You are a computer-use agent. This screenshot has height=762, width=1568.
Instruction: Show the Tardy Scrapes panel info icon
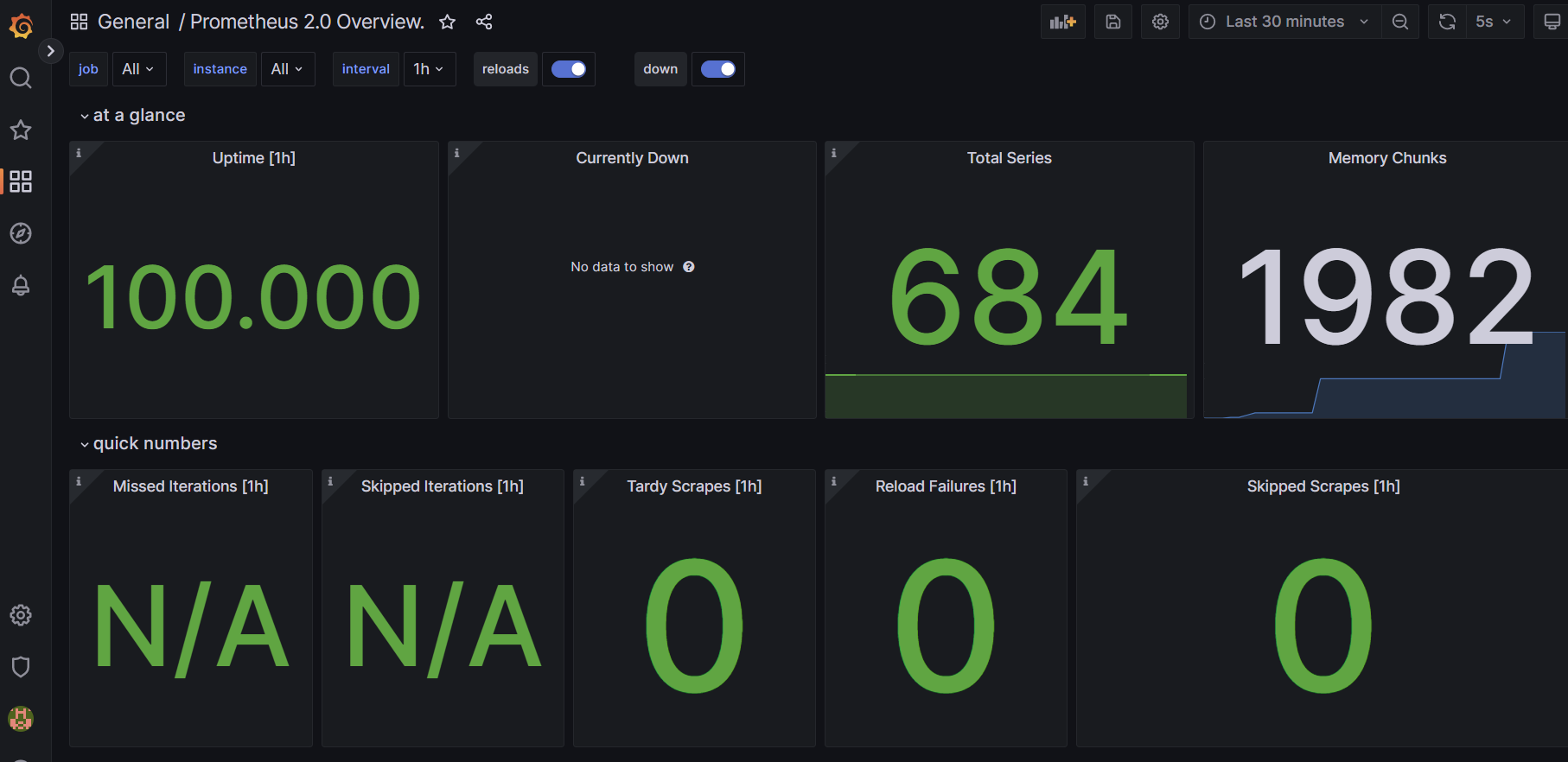[x=583, y=481]
